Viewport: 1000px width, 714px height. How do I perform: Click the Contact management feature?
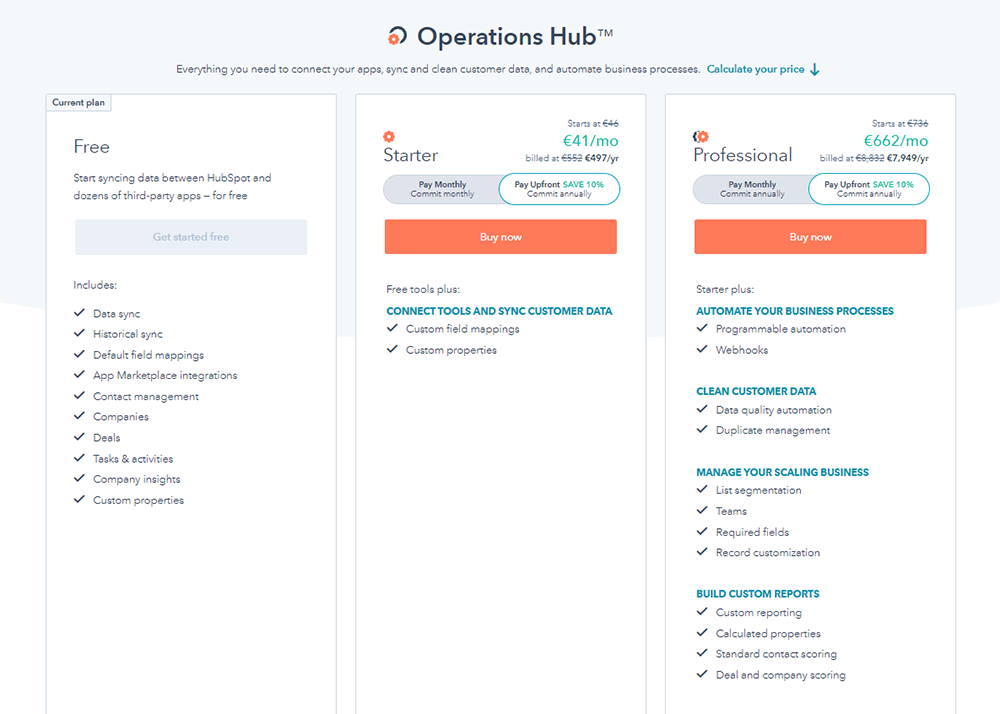146,397
